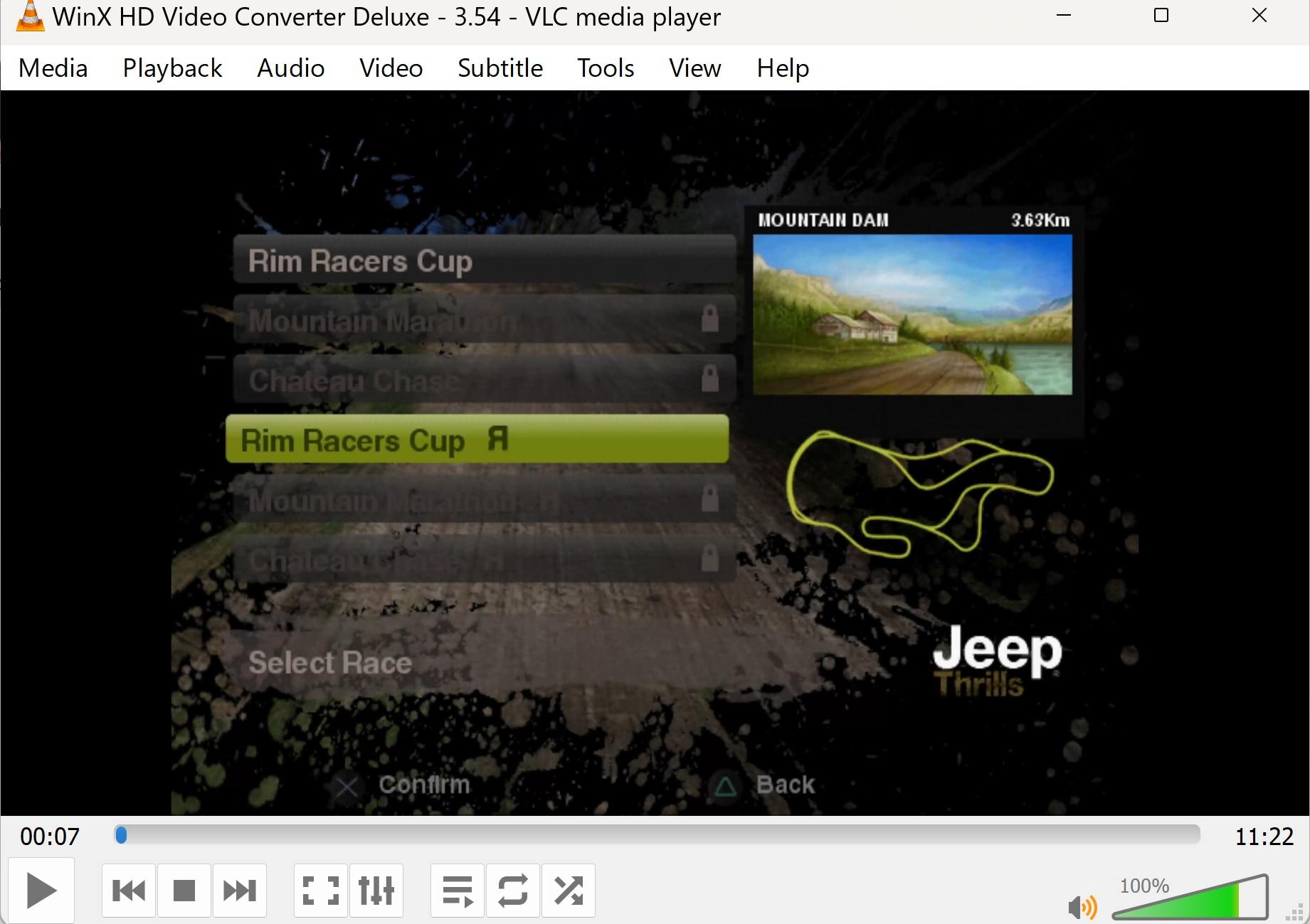This screenshot has height=924, width=1310.
Task: Skip to next media track
Action: [240, 891]
